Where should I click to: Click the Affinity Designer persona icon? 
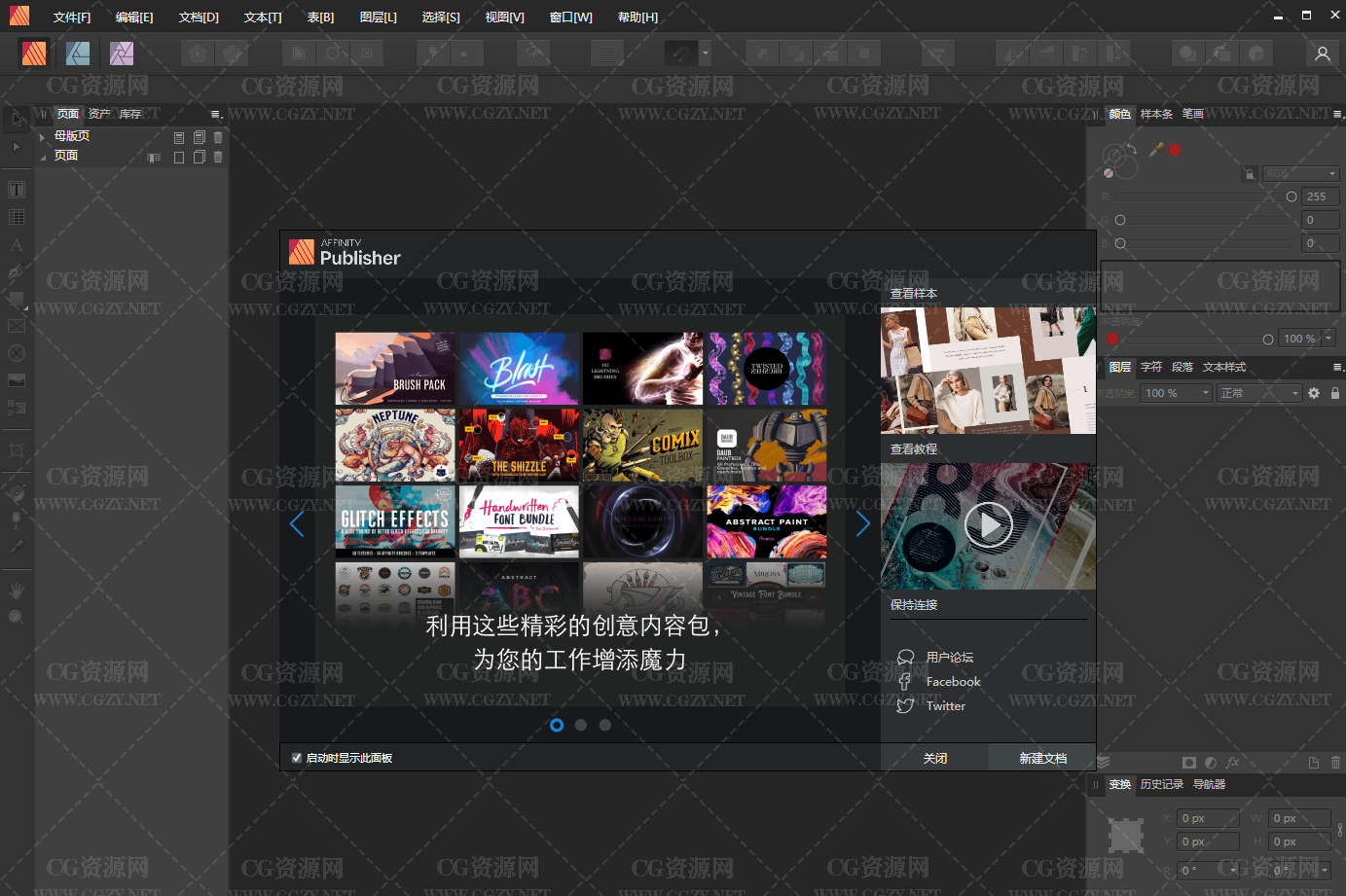78,54
